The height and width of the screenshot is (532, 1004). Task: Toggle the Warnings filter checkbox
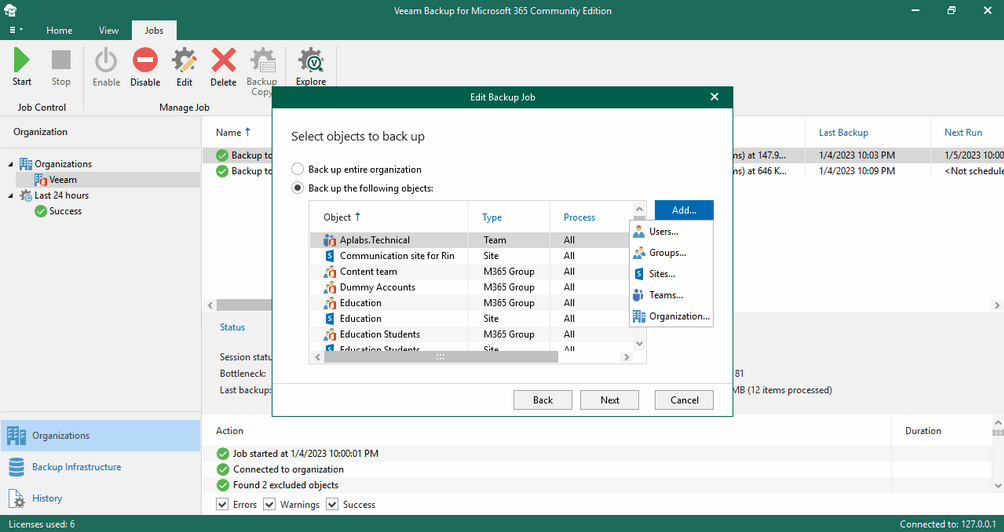pos(270,505)
